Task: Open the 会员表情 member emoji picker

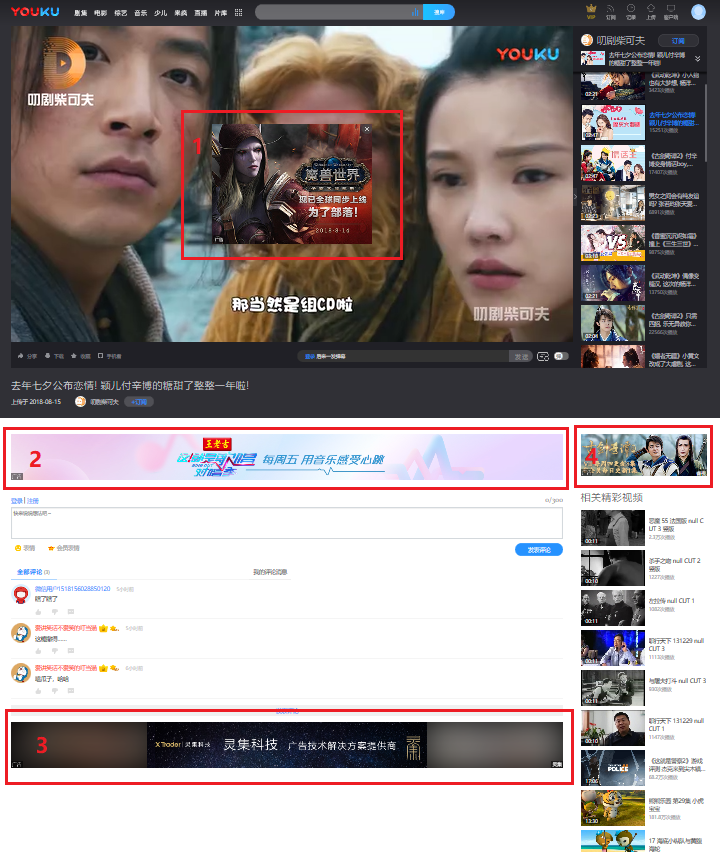Action: [x=64, y=548]
